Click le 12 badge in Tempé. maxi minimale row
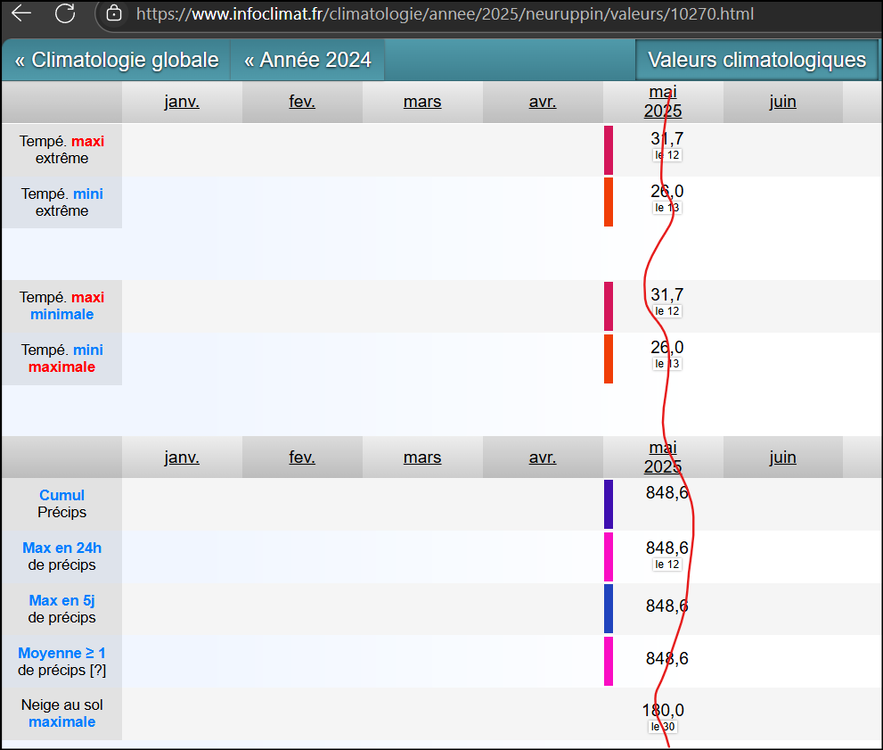The width and height of the screenshot is (883, 750). [667, 311]
